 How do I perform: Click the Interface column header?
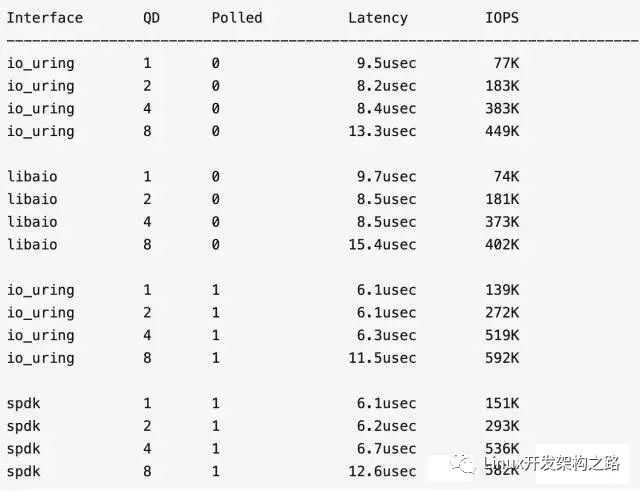coord(45,18)
